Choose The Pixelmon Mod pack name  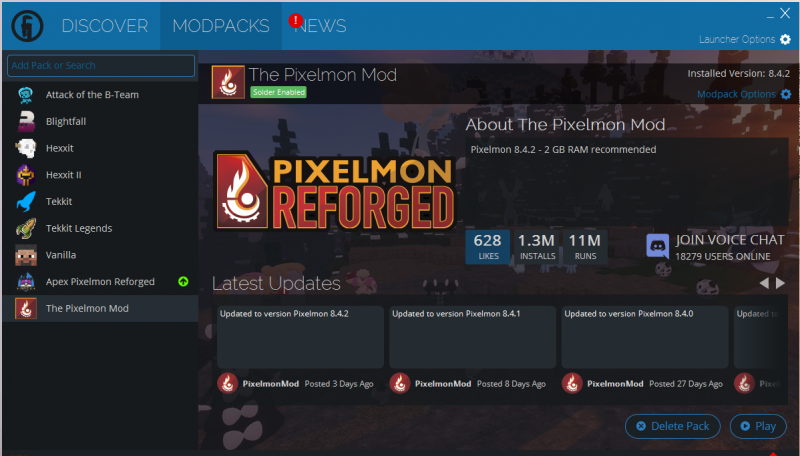tap(87, 309)
